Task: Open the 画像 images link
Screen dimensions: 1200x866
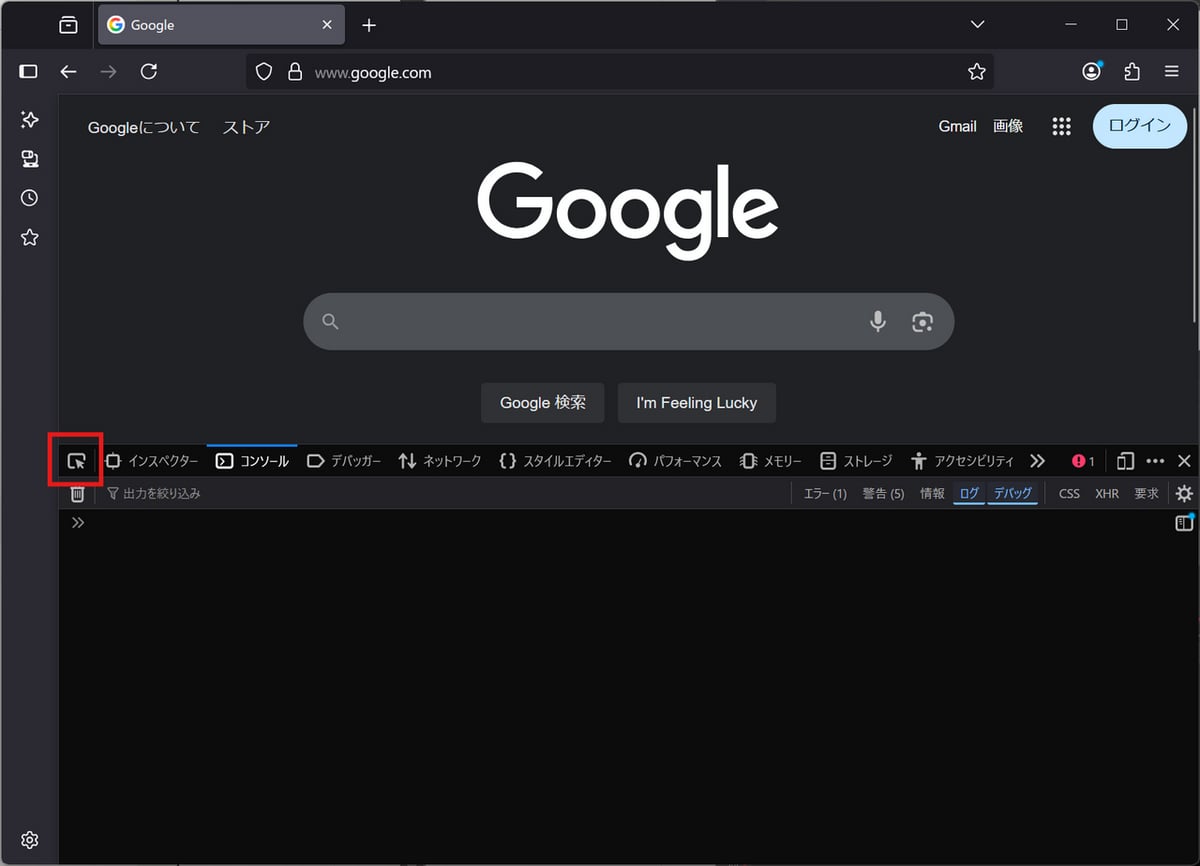Action: pyautogui.click(x=1008, y=126)
